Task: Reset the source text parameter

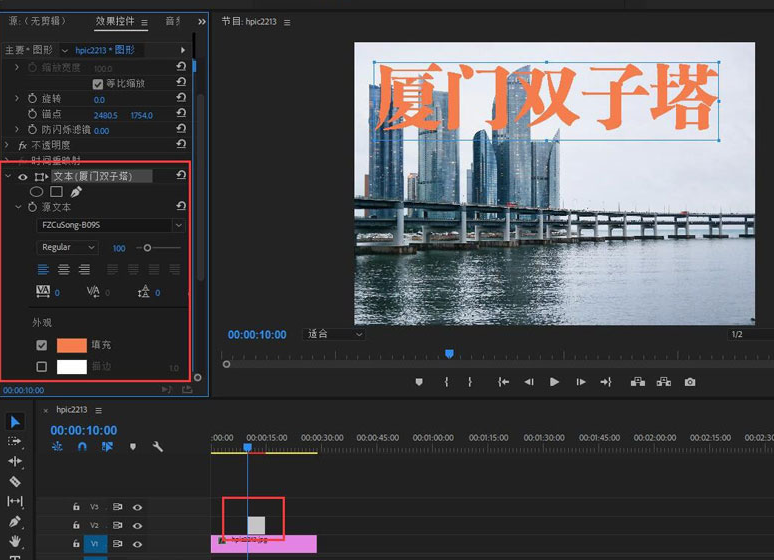Action: tap(180, 207)
